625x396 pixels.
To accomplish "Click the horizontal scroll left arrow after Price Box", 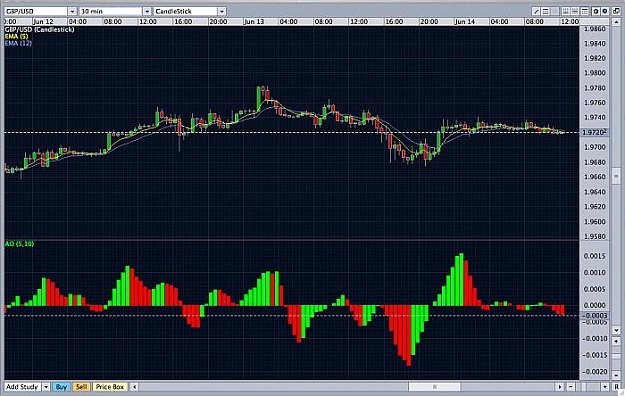I will (134, 387).
